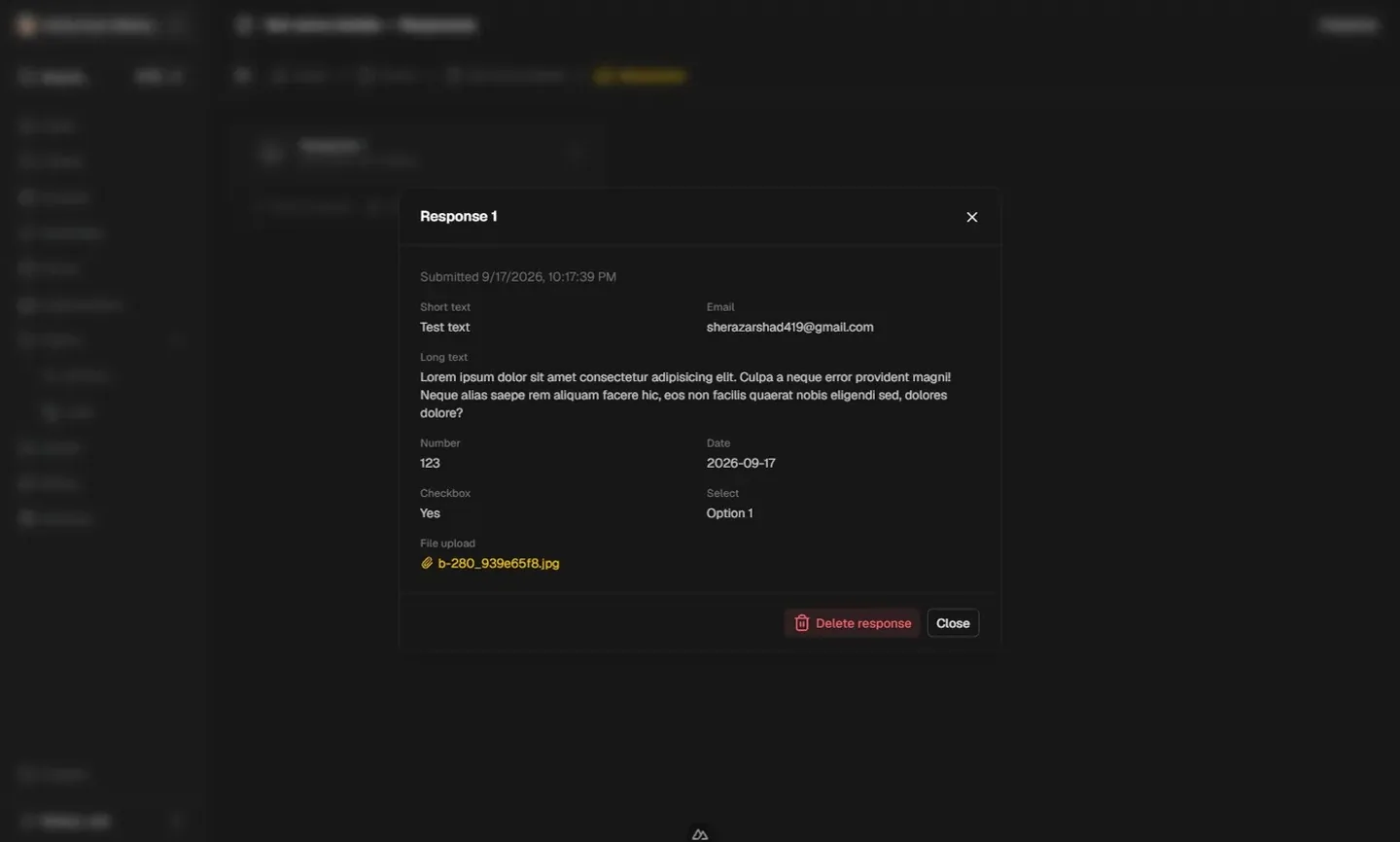This screenshot has height=842, width=1400.
Task: Click the checkbox answer "Yes"
Action: coord(430,513)
